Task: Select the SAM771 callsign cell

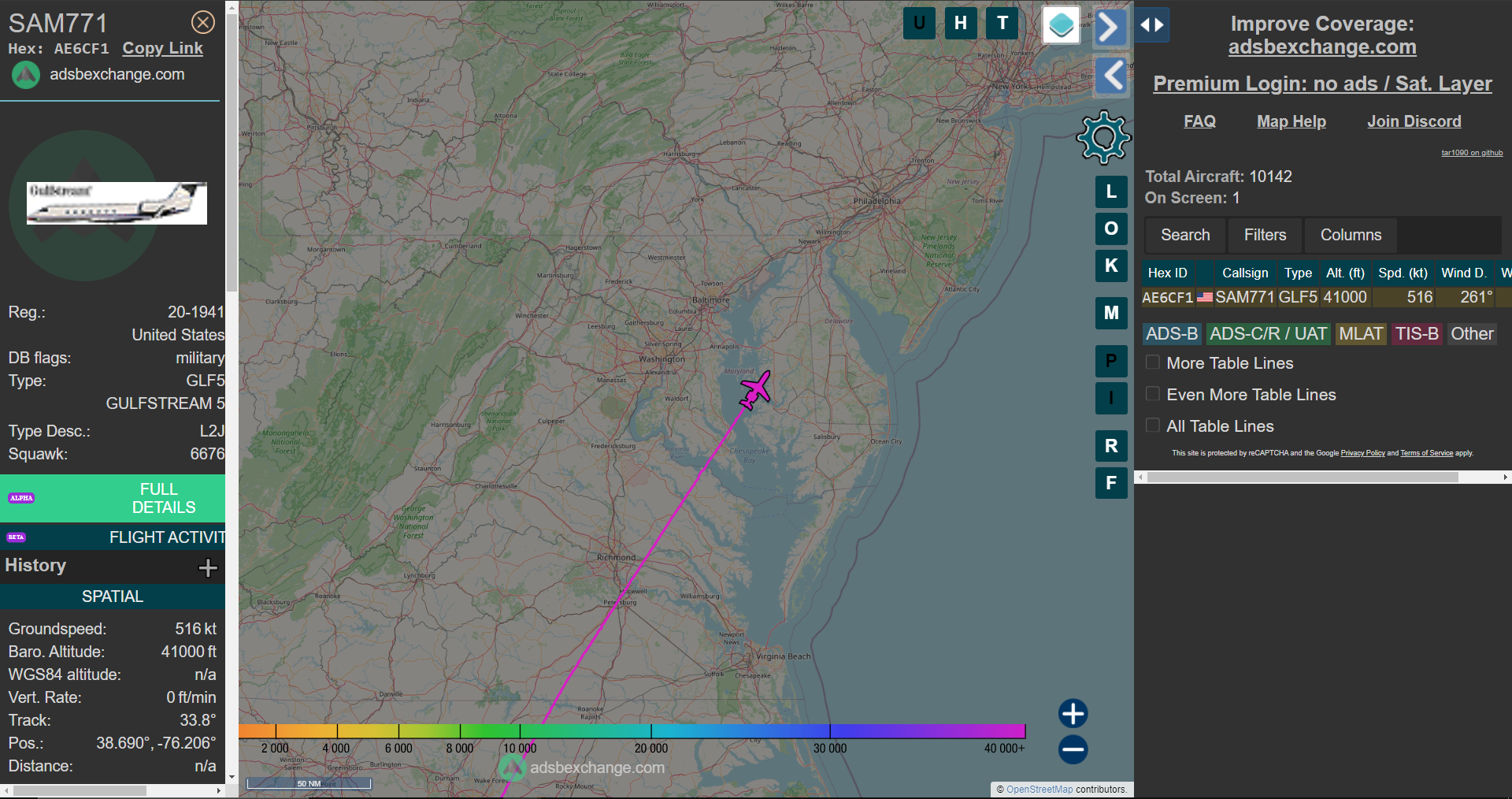Action: click(1244, 297)
